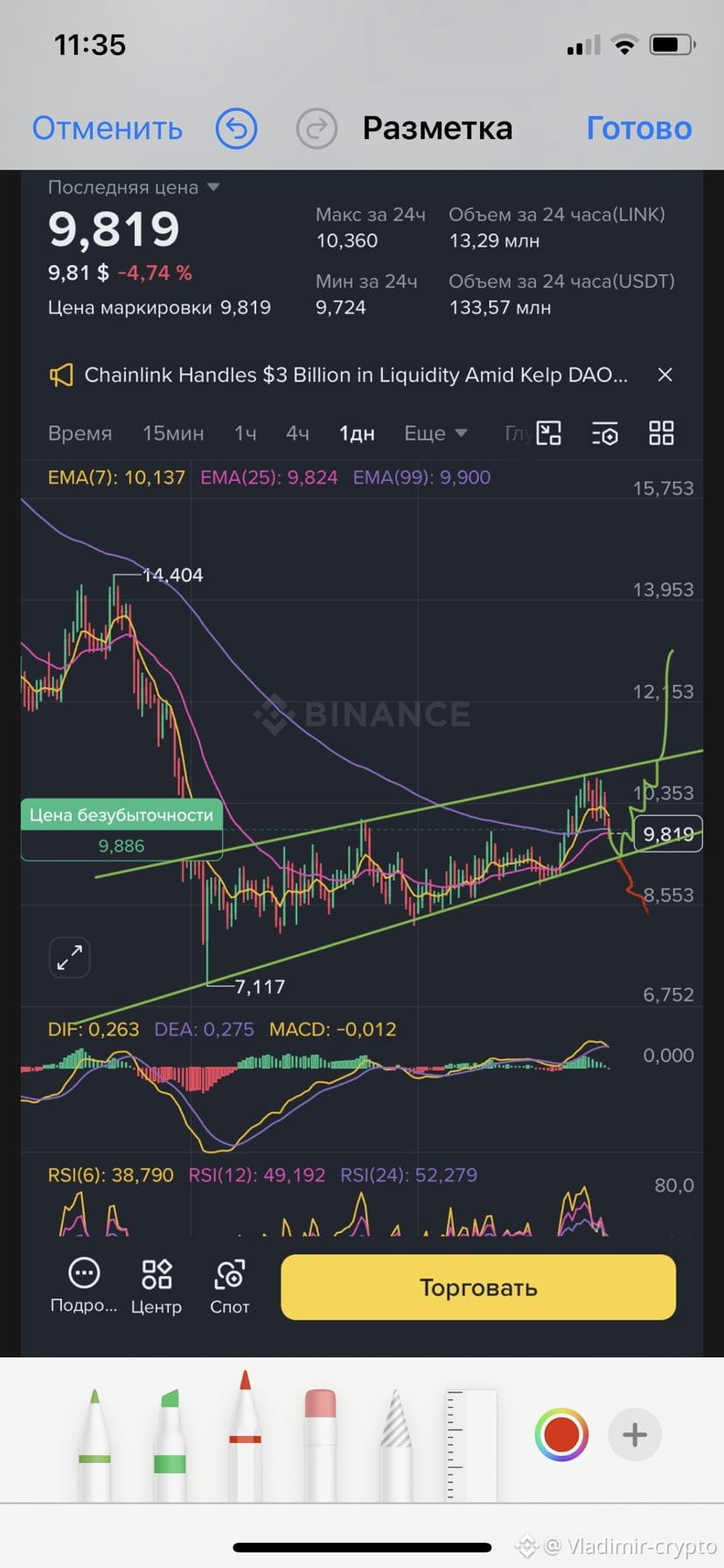Tap the 7,117 low price marker
This screenshot has height=1568, width=724.
tap(260, 987)
